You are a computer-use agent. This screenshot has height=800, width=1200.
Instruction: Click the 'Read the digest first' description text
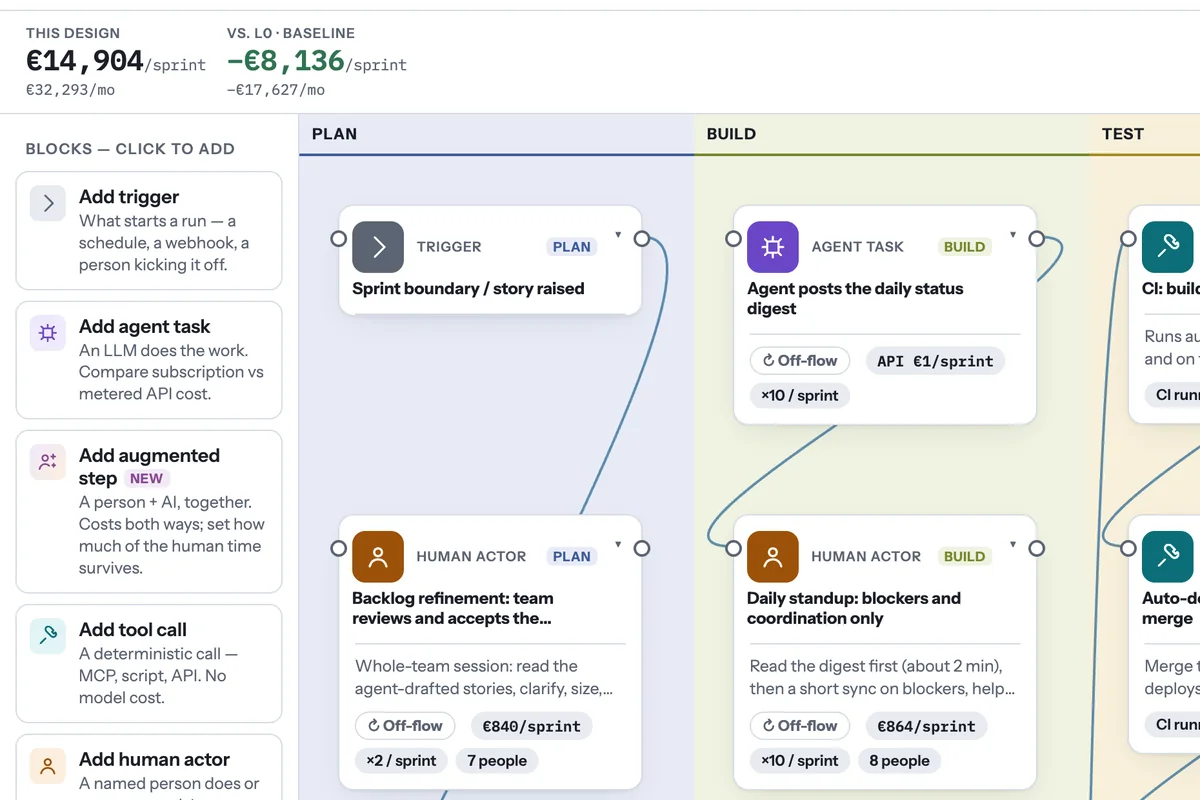(x=883, y=677)
